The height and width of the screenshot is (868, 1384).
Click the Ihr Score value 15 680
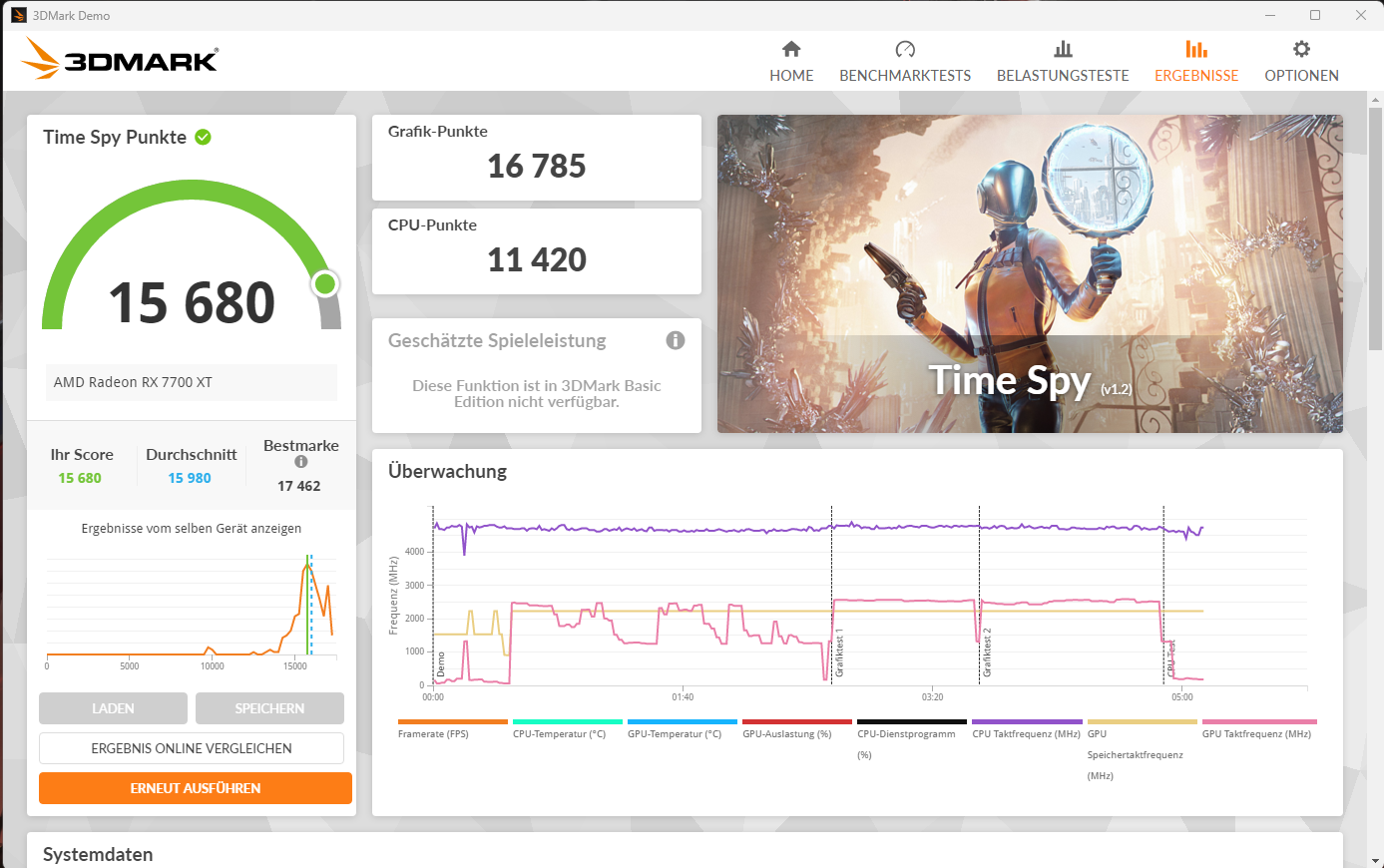click(80, 478)
